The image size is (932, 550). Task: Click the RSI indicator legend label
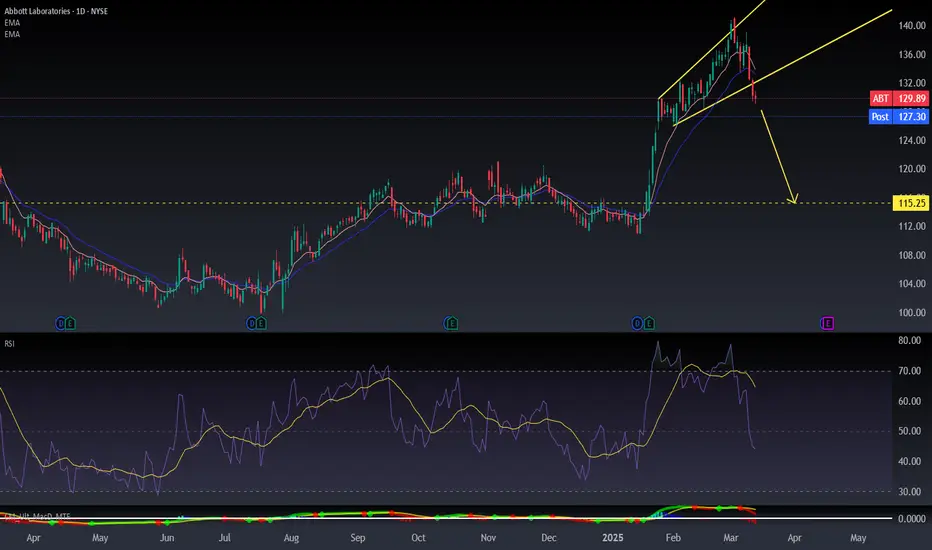tap(10, 344)
